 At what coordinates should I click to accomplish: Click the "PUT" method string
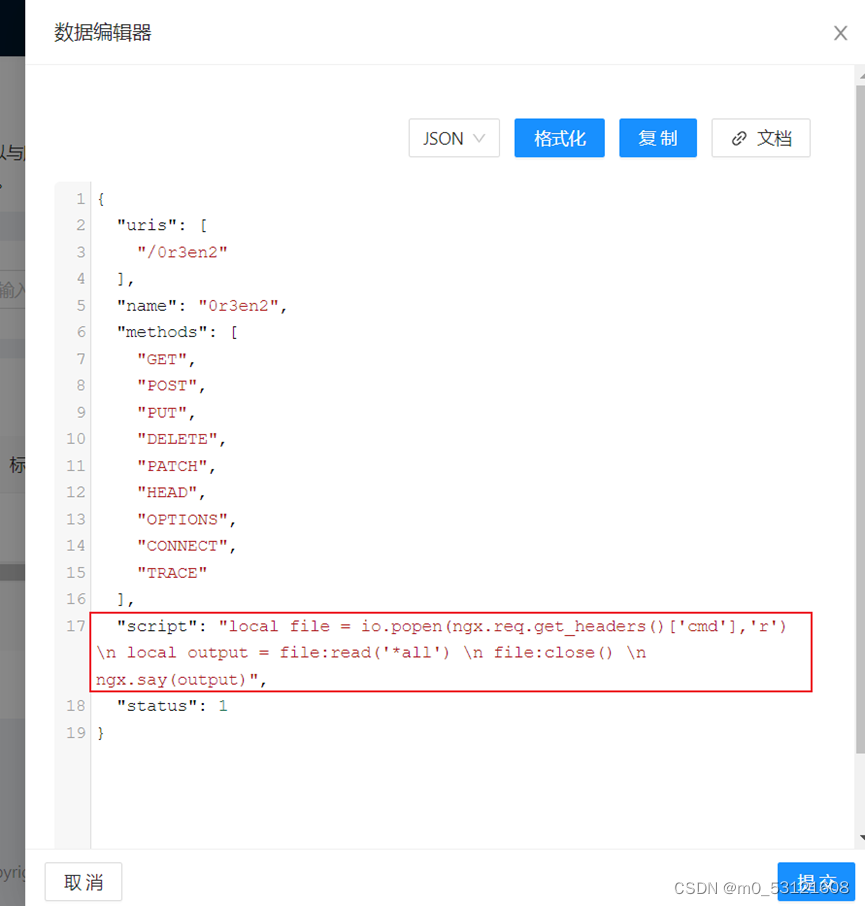pyautogui.click(x=162, y=413)
